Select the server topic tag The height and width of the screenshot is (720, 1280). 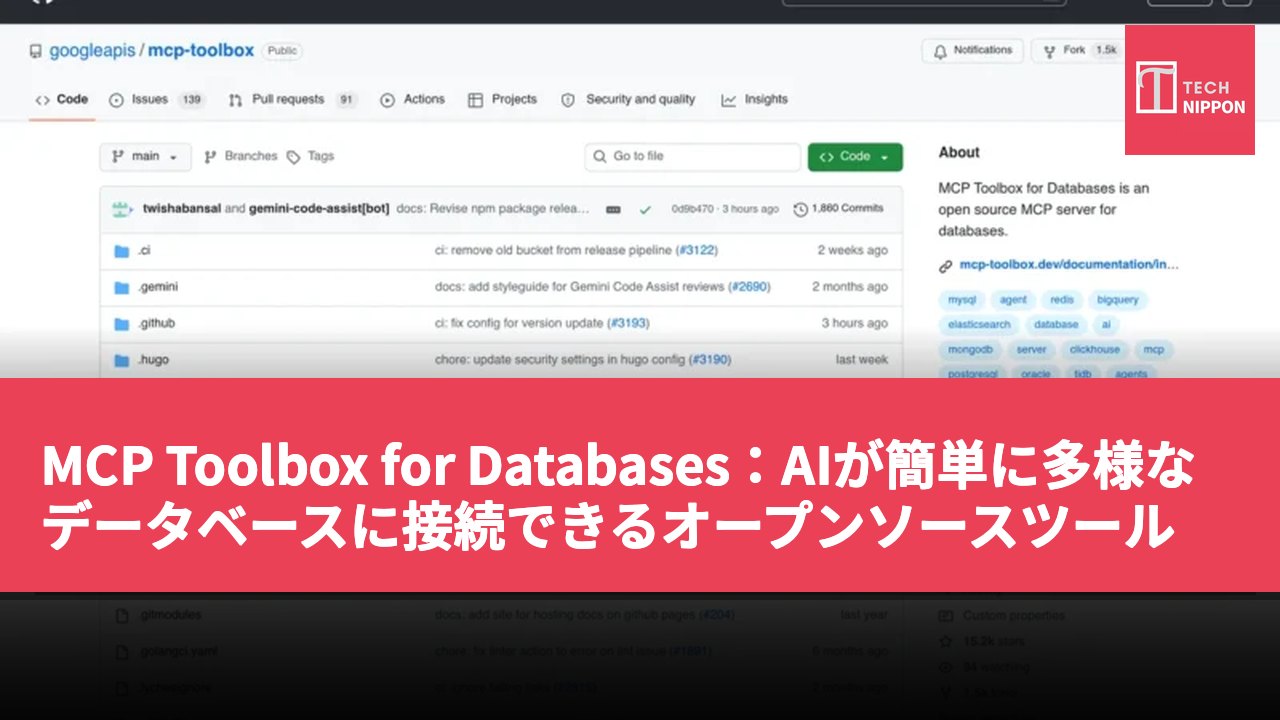[1031, 350]
